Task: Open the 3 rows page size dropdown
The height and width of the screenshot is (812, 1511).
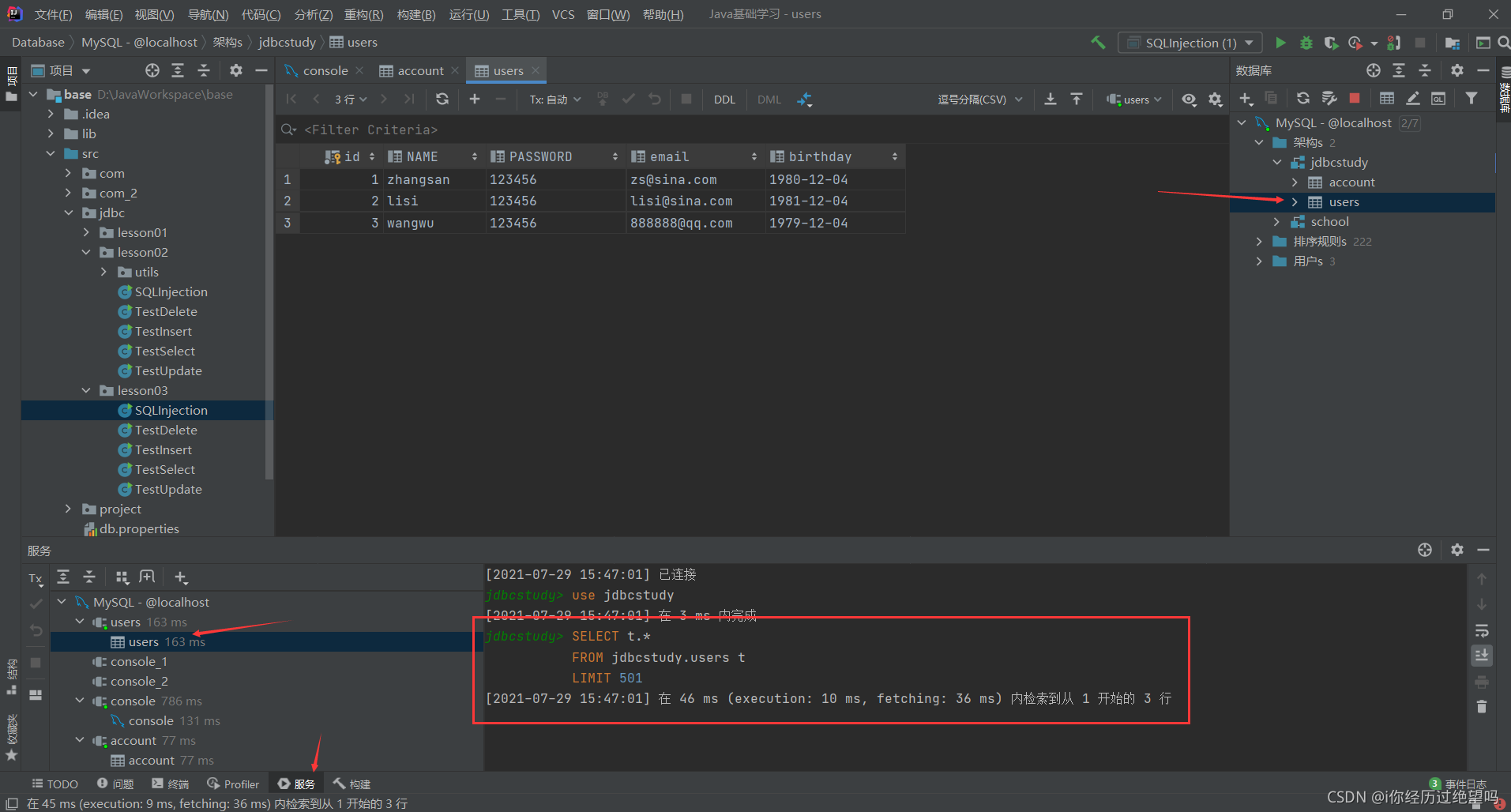Action: click(x=351, y=99)
